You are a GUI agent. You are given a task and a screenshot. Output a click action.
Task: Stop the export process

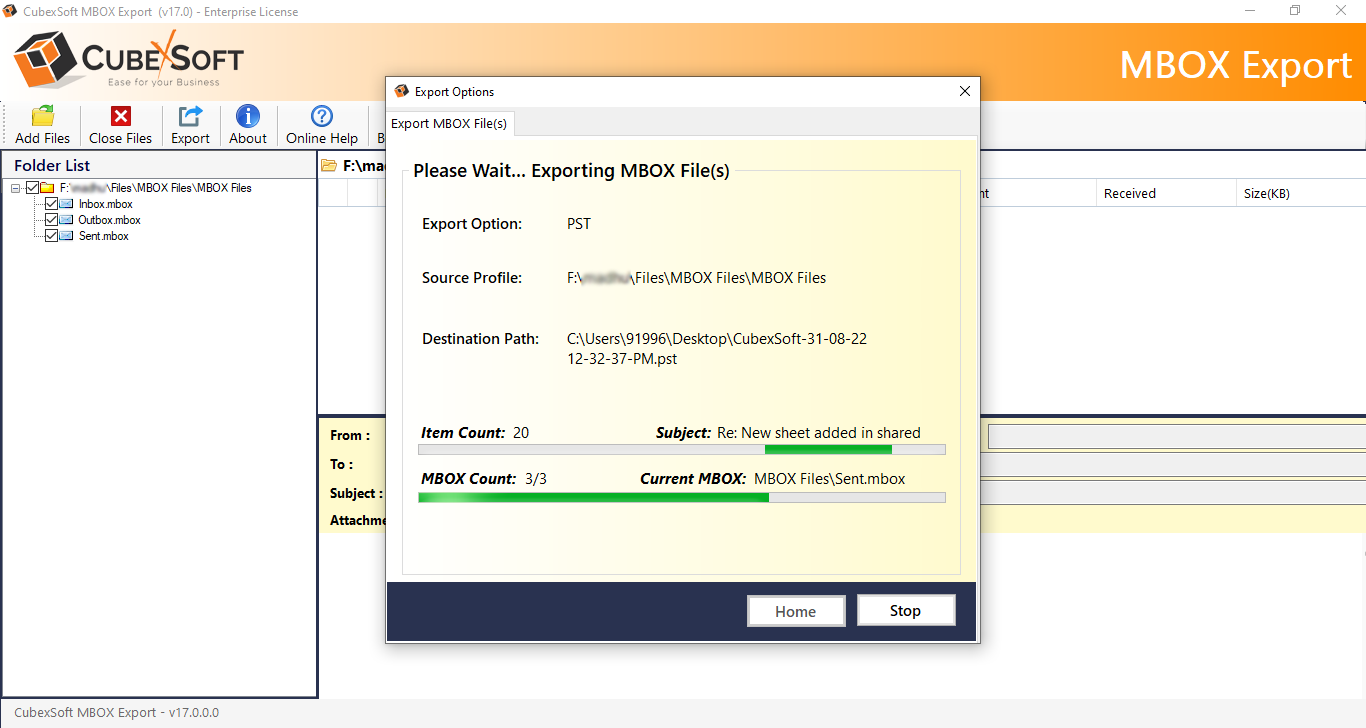[905, 610]
